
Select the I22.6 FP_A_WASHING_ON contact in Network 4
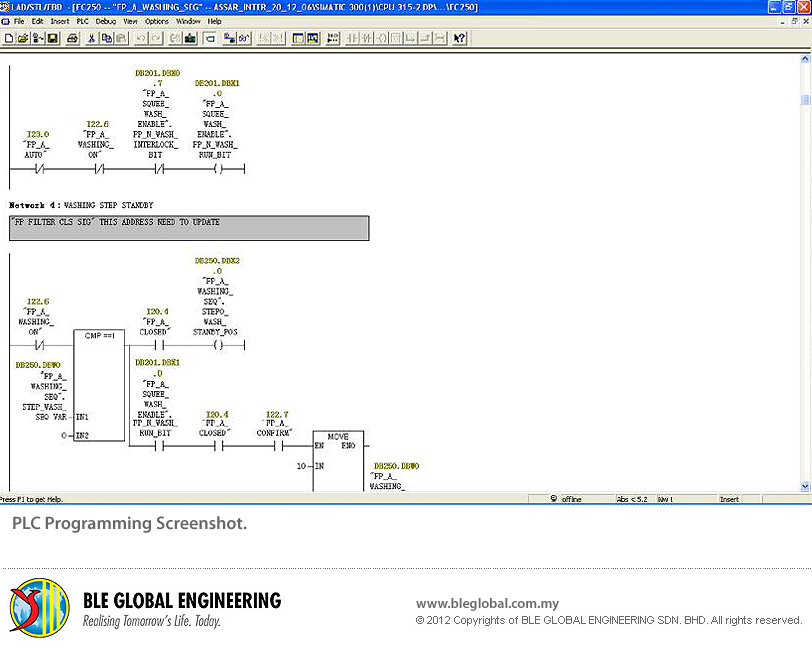click(38, 344)
